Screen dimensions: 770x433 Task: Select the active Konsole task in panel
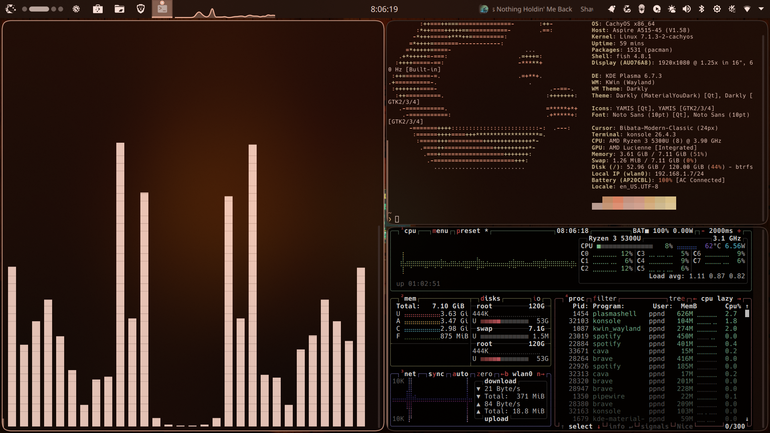tap(162, 9)
